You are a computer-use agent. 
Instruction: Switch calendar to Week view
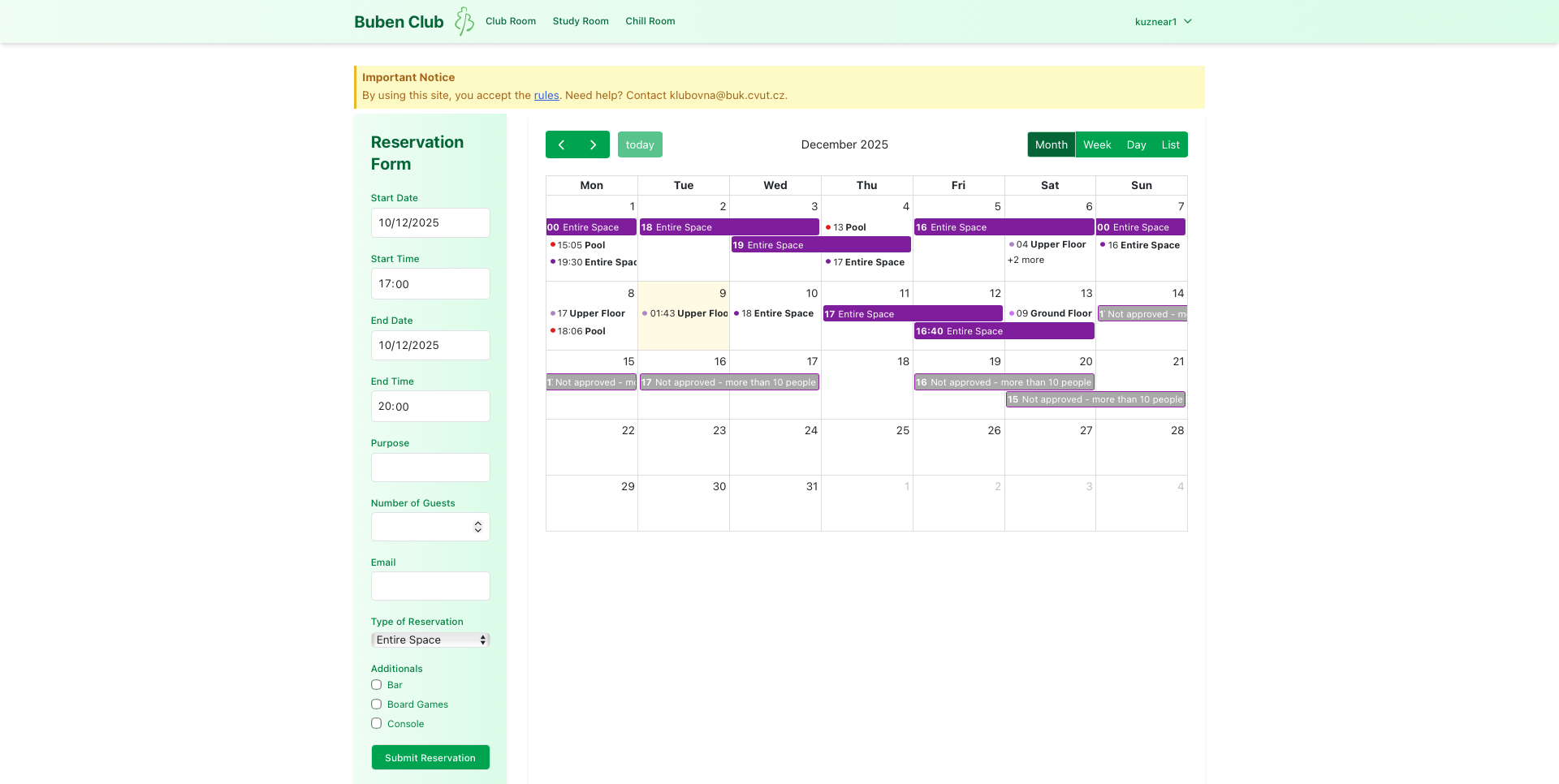click(x=1097, y=144)
